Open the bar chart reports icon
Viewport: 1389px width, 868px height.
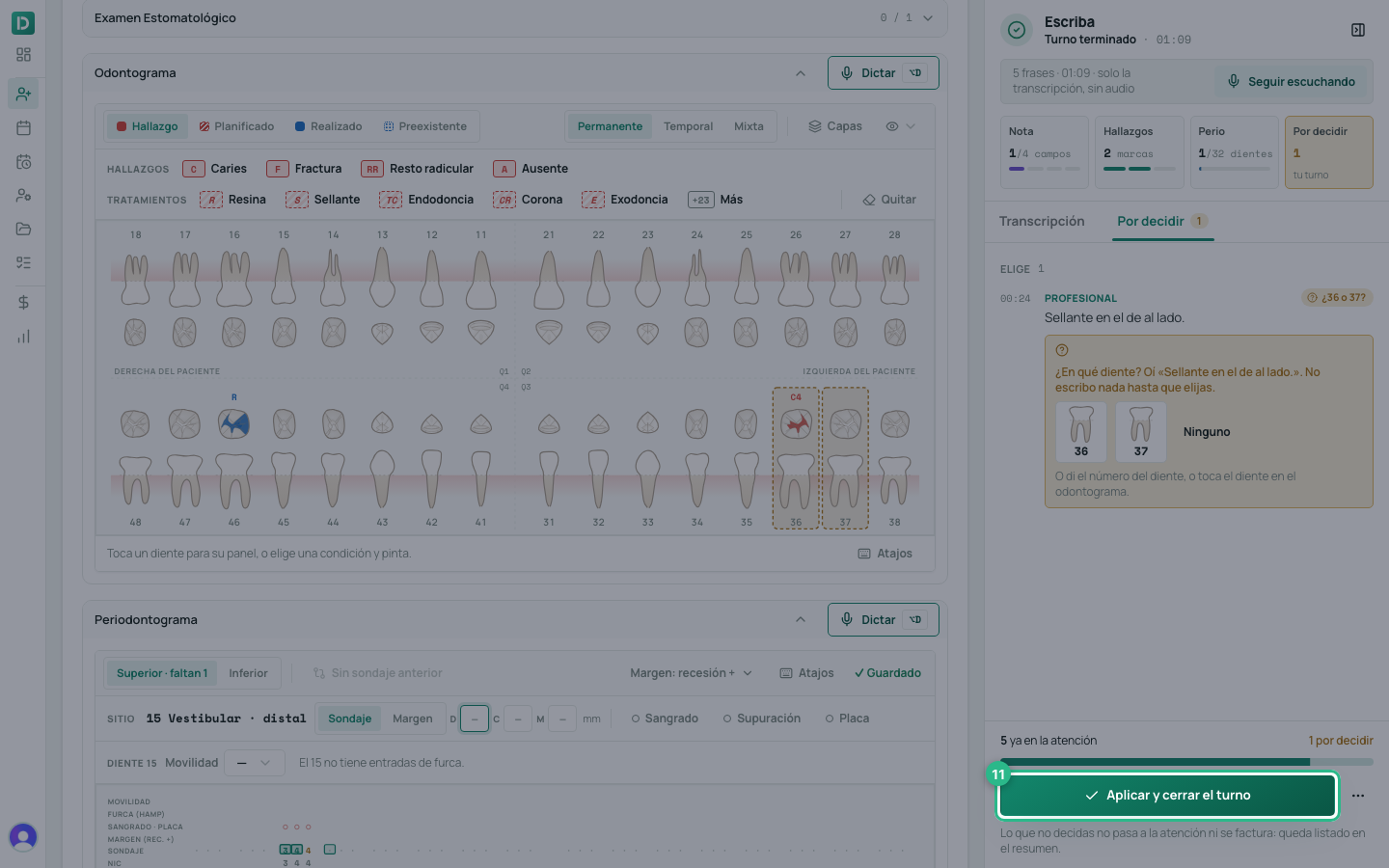click(23, 337)
